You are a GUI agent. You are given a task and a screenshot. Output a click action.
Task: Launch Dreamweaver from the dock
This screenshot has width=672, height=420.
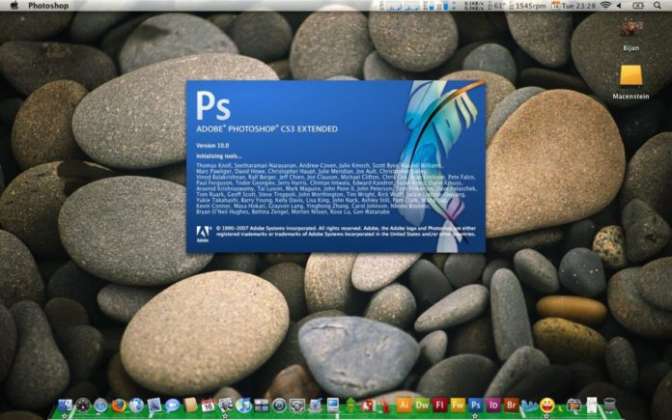tap(422, 406)
